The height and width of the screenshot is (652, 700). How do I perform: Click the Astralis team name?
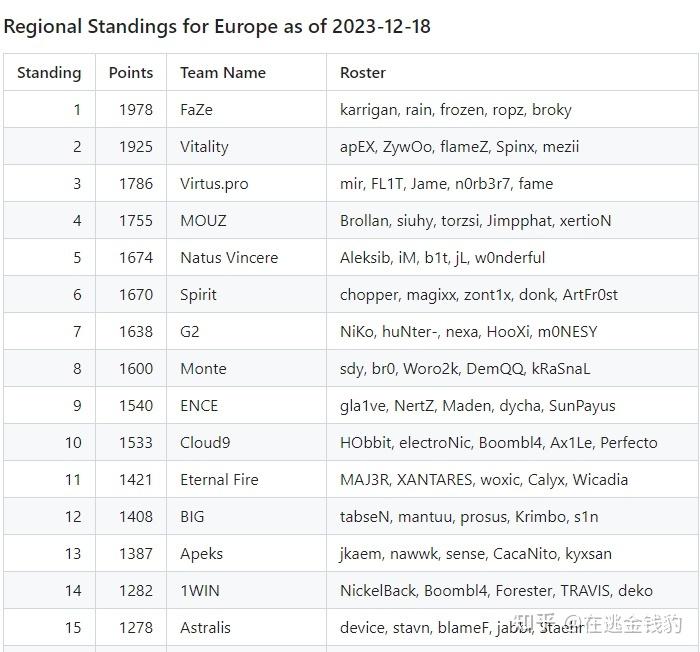pyautogui.click(x=205, y=628)
